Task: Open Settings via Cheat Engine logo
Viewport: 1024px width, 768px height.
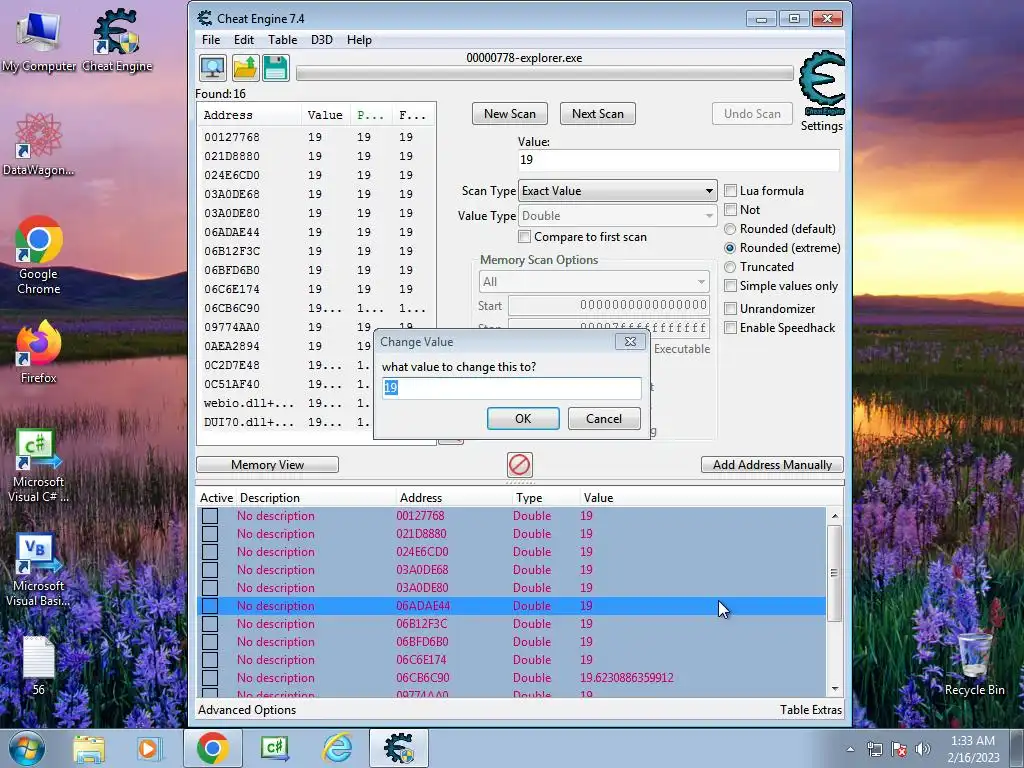Action: point(822,91)
